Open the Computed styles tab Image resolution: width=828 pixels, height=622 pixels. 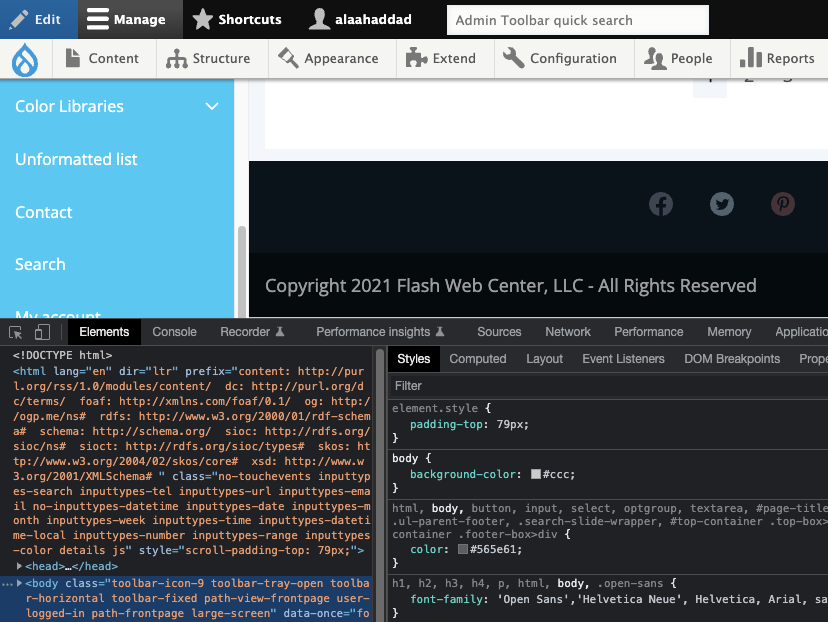coord(478,358)
